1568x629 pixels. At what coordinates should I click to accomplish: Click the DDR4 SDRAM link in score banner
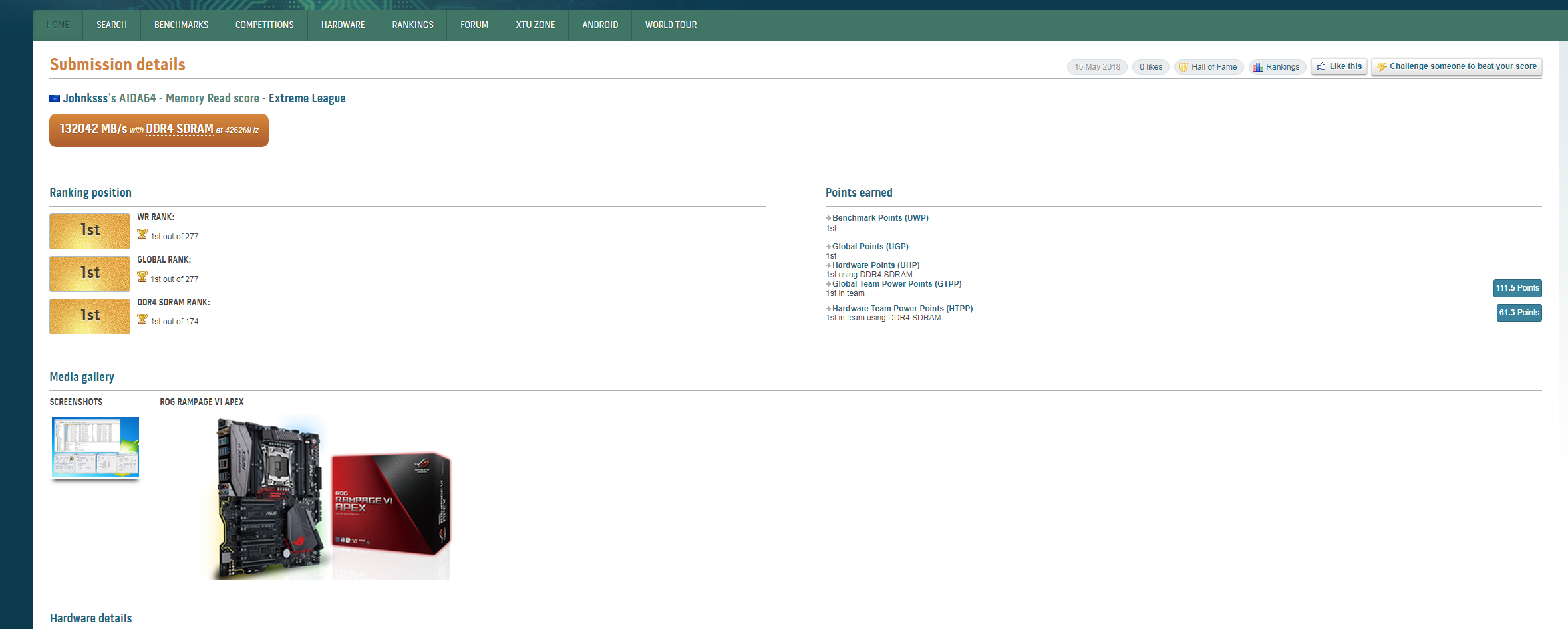(180, 129)
